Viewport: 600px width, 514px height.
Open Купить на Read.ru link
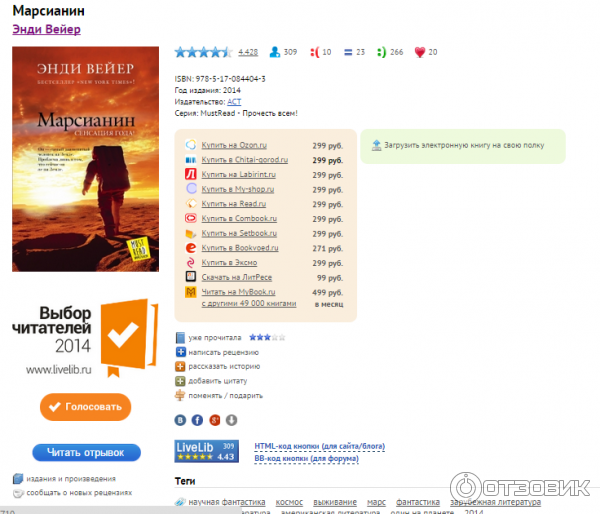click(234, 204)
